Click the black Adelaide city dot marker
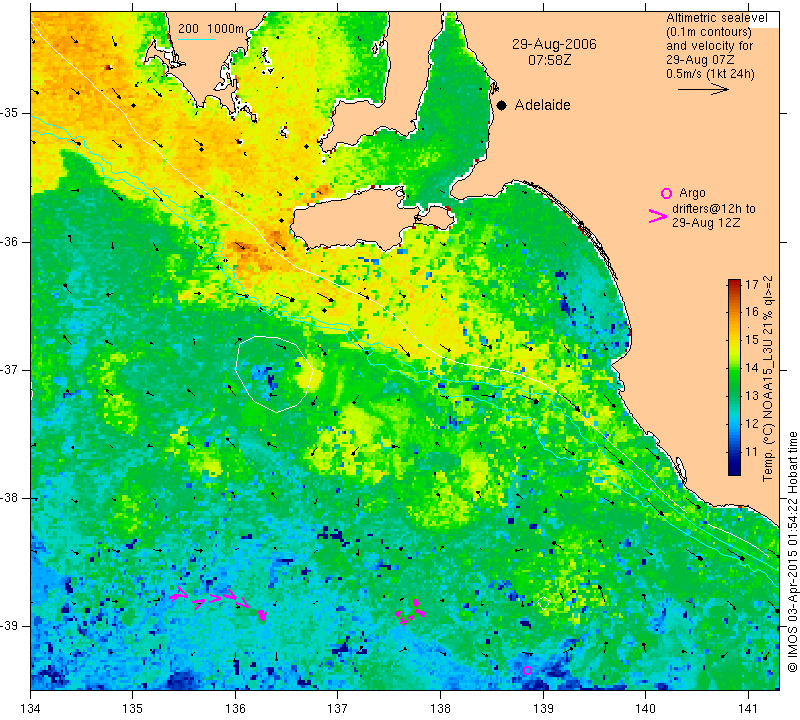Screen dimensions: 800x720 [x=502, y=106]
